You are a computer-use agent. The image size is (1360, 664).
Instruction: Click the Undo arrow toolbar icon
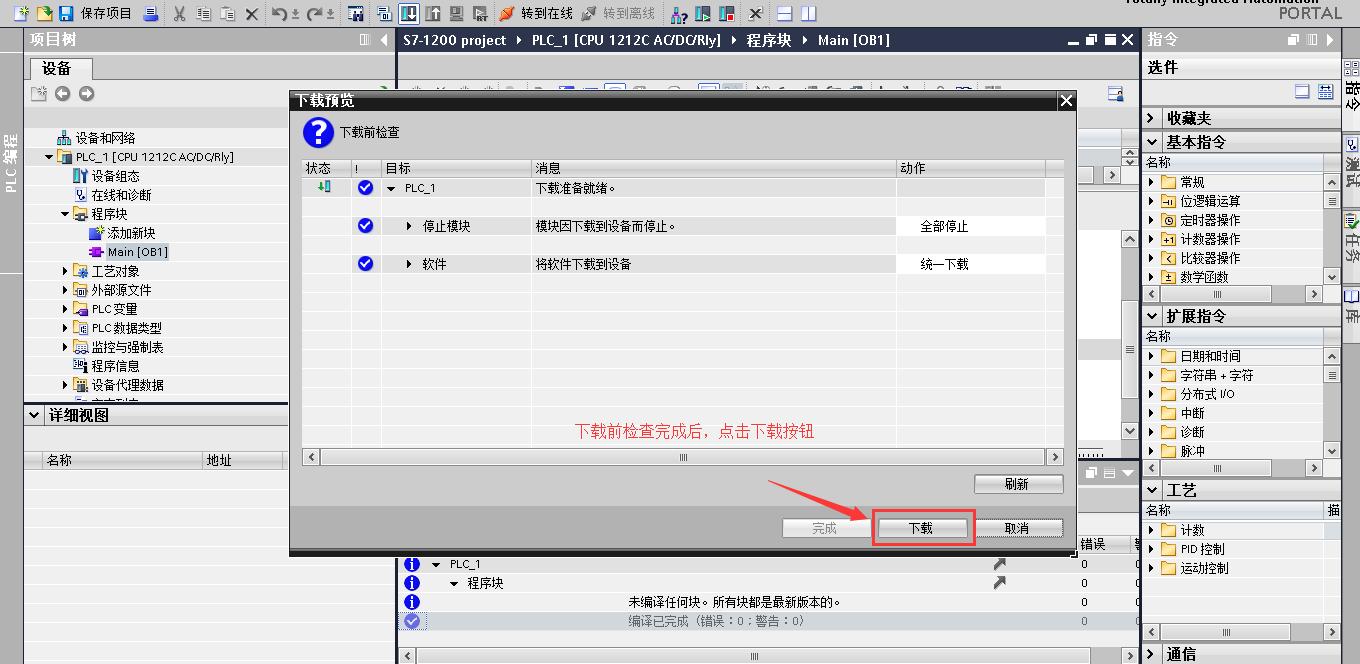280,14
